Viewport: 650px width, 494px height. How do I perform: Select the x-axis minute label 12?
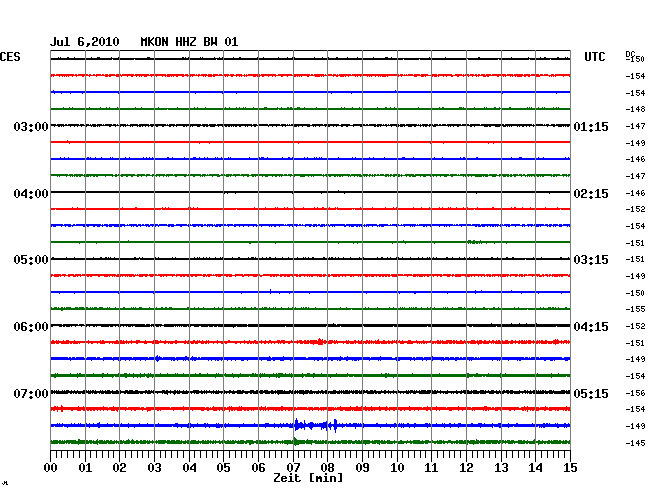pyautogui.click(x=466, y=467)
